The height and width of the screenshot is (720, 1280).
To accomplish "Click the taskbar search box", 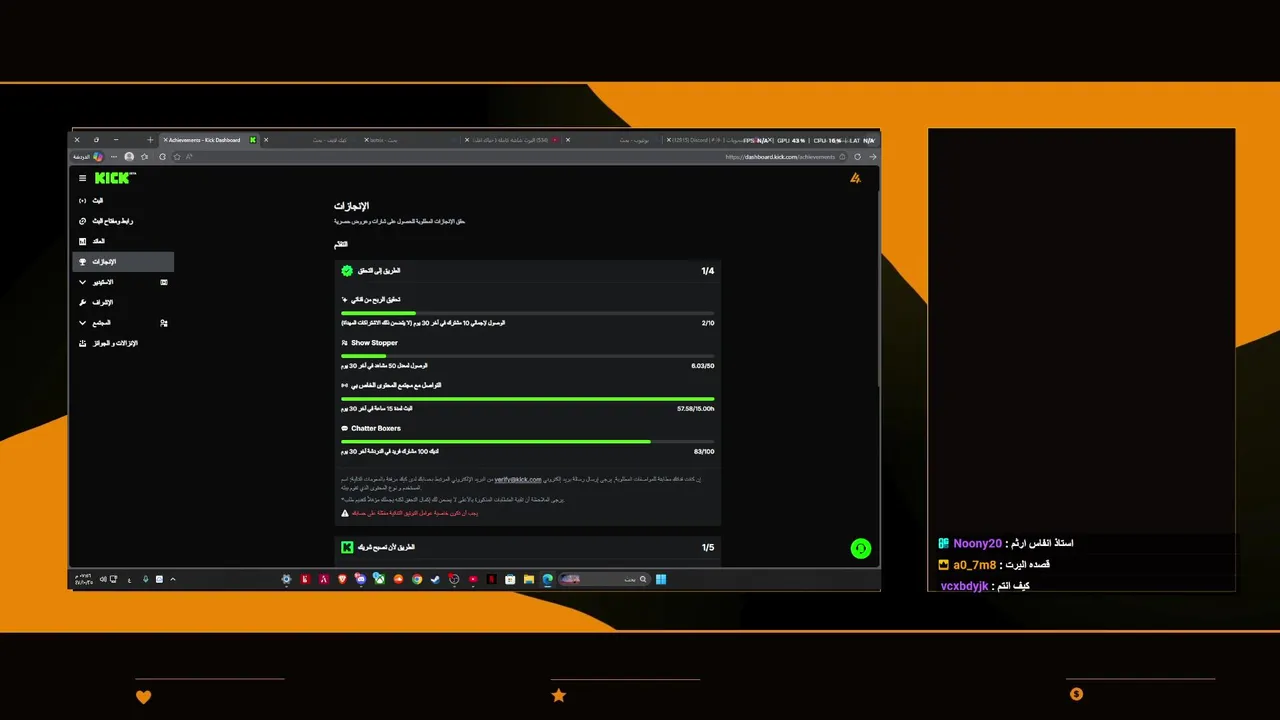I will (x=604, y=579).
